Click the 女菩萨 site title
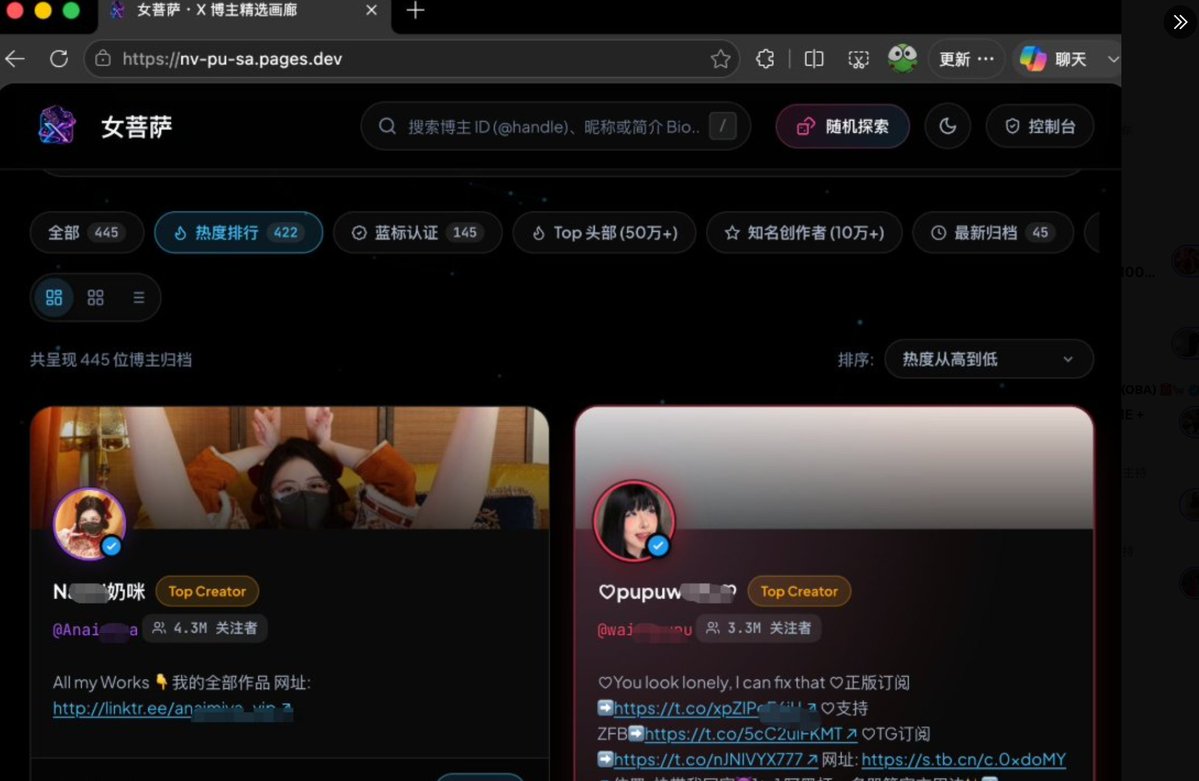The image size is (1199, 781). (x=137, y=126)
